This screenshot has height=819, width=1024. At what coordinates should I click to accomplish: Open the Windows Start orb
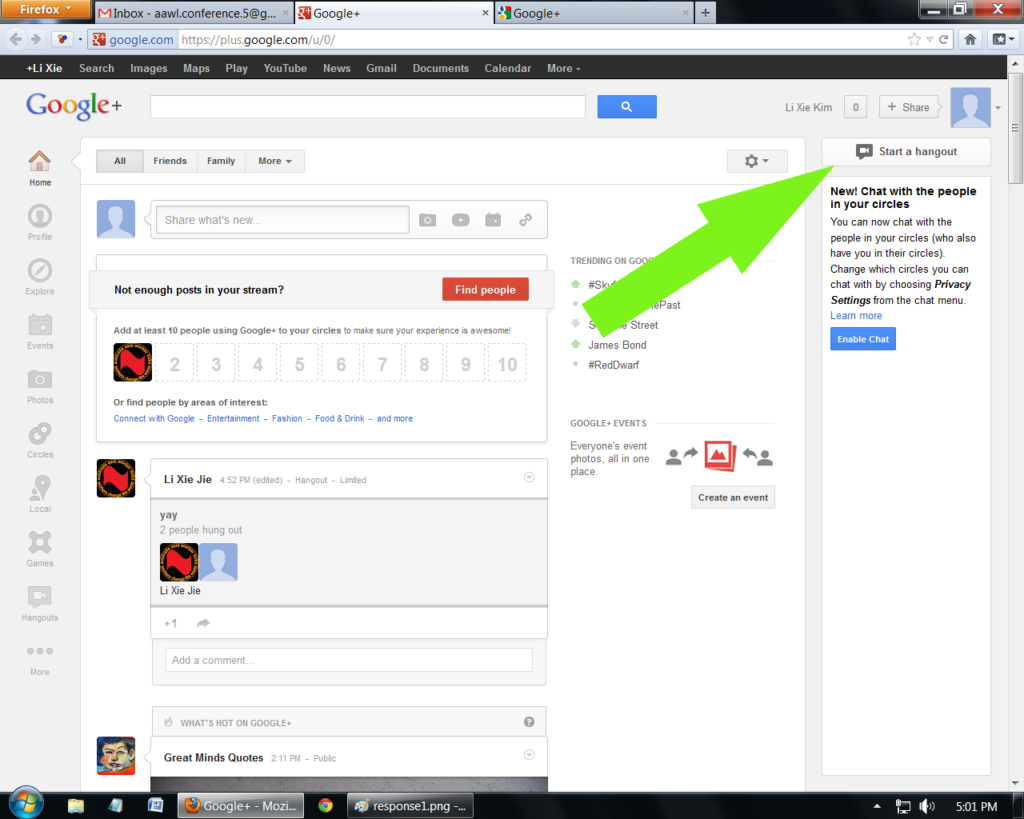click(27, 802)
